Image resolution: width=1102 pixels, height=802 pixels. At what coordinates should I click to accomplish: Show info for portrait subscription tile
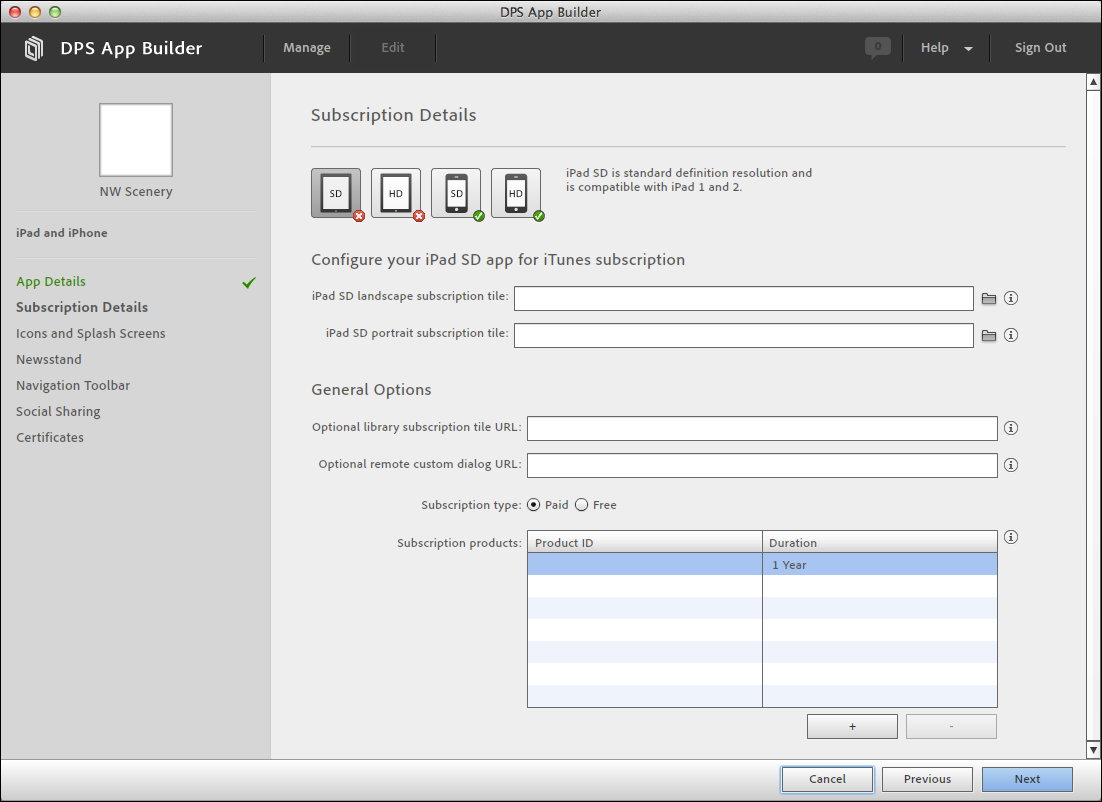1011,335
